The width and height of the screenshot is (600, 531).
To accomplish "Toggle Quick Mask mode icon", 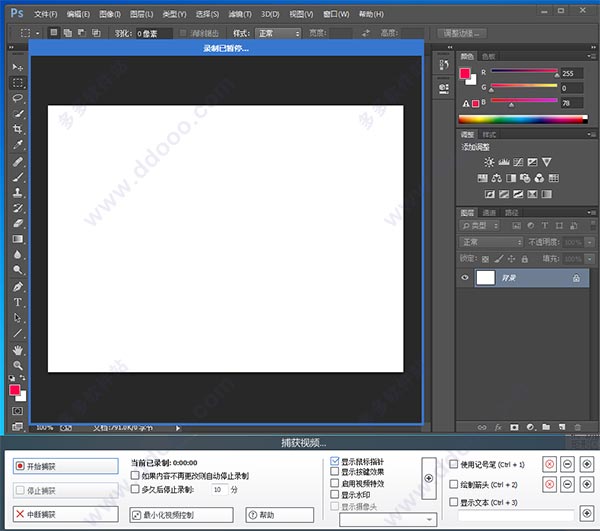I will [17, 411].
